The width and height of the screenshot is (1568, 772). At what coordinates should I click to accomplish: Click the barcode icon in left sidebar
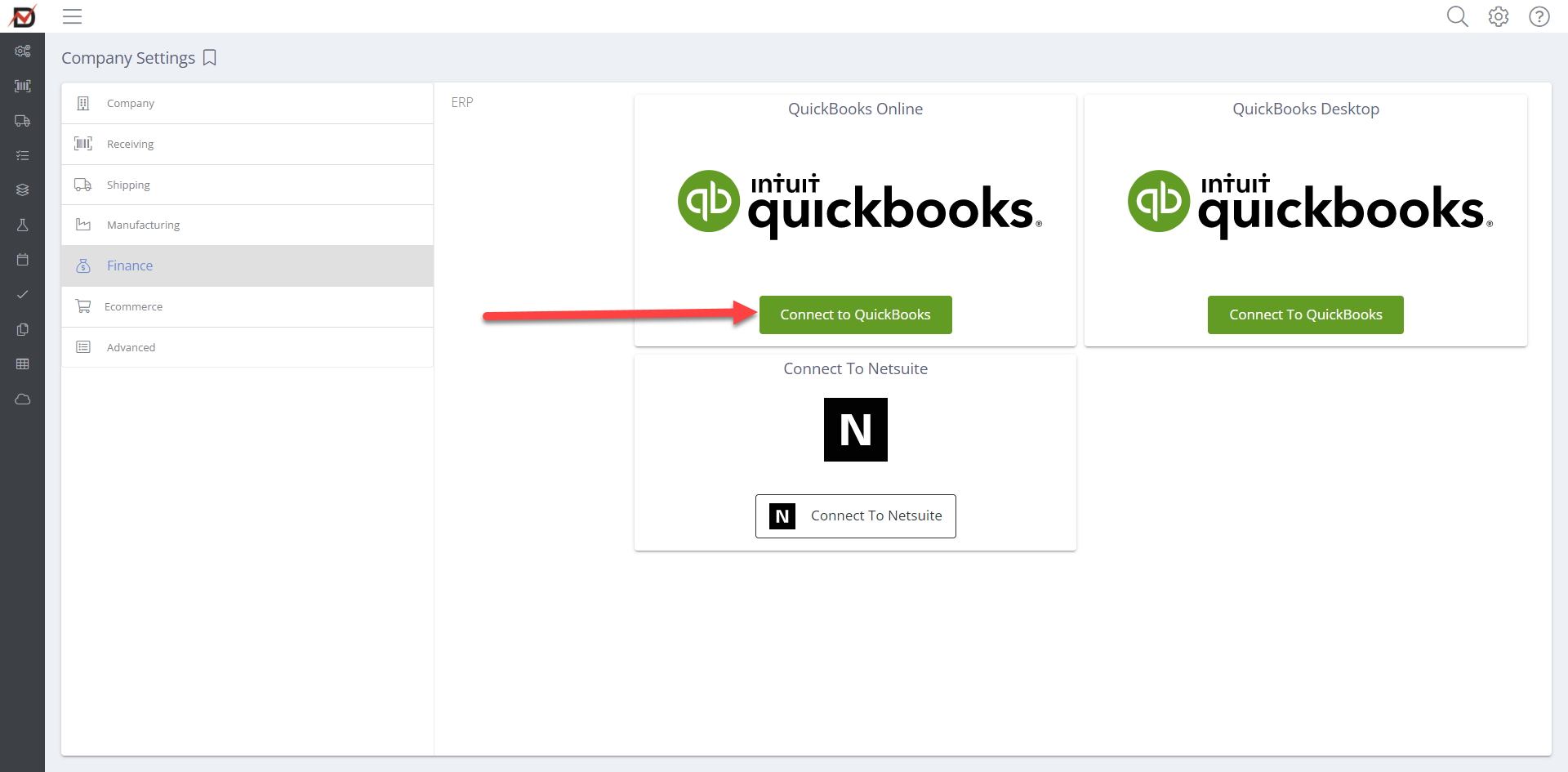point(23,86)
